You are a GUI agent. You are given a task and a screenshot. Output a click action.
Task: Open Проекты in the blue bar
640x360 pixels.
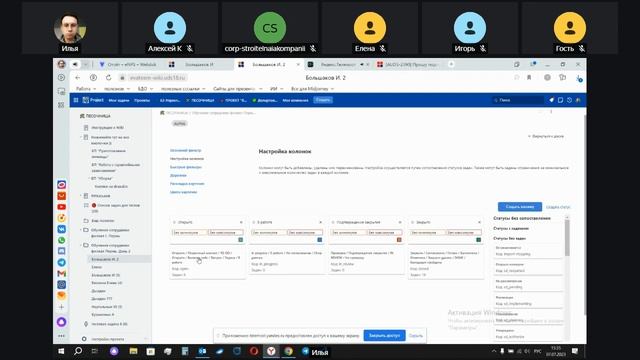coord(142,100)
